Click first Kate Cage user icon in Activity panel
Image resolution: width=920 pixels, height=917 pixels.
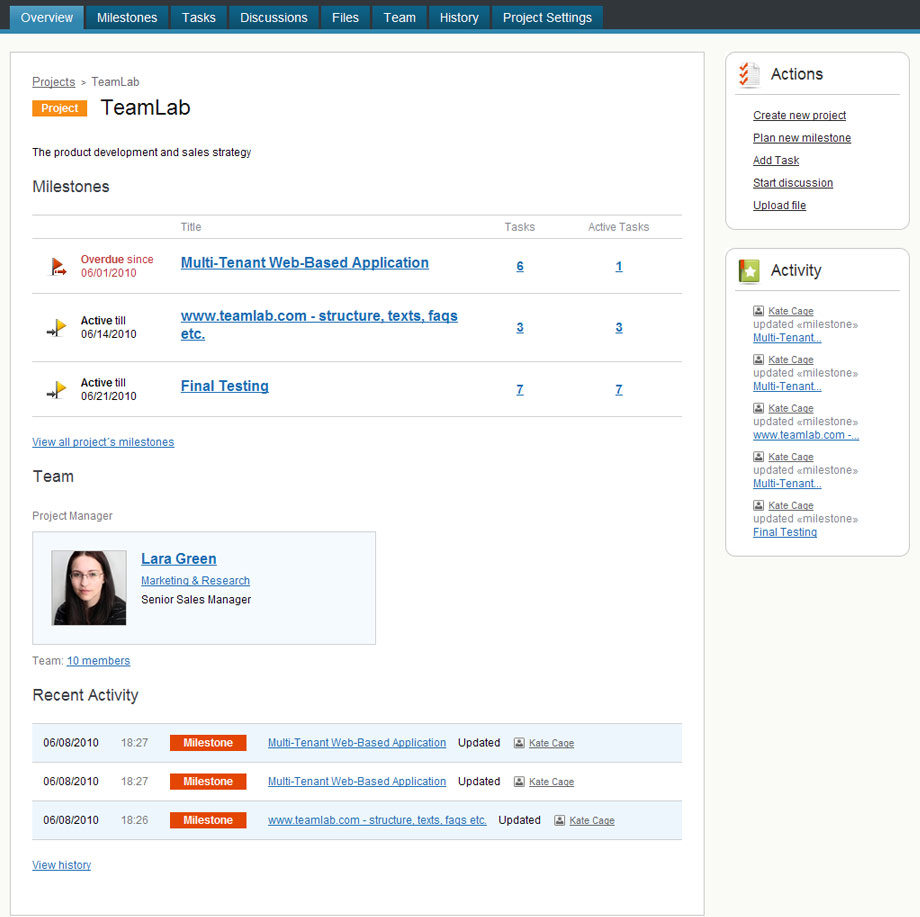[759, 311]
